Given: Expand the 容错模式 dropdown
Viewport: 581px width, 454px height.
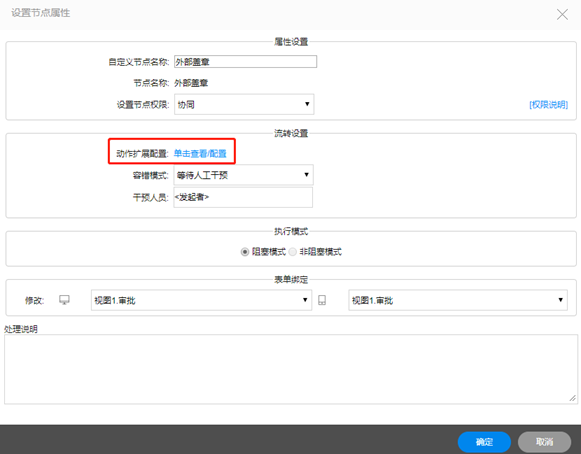Looking at the screenshot, I should (243, 175).
